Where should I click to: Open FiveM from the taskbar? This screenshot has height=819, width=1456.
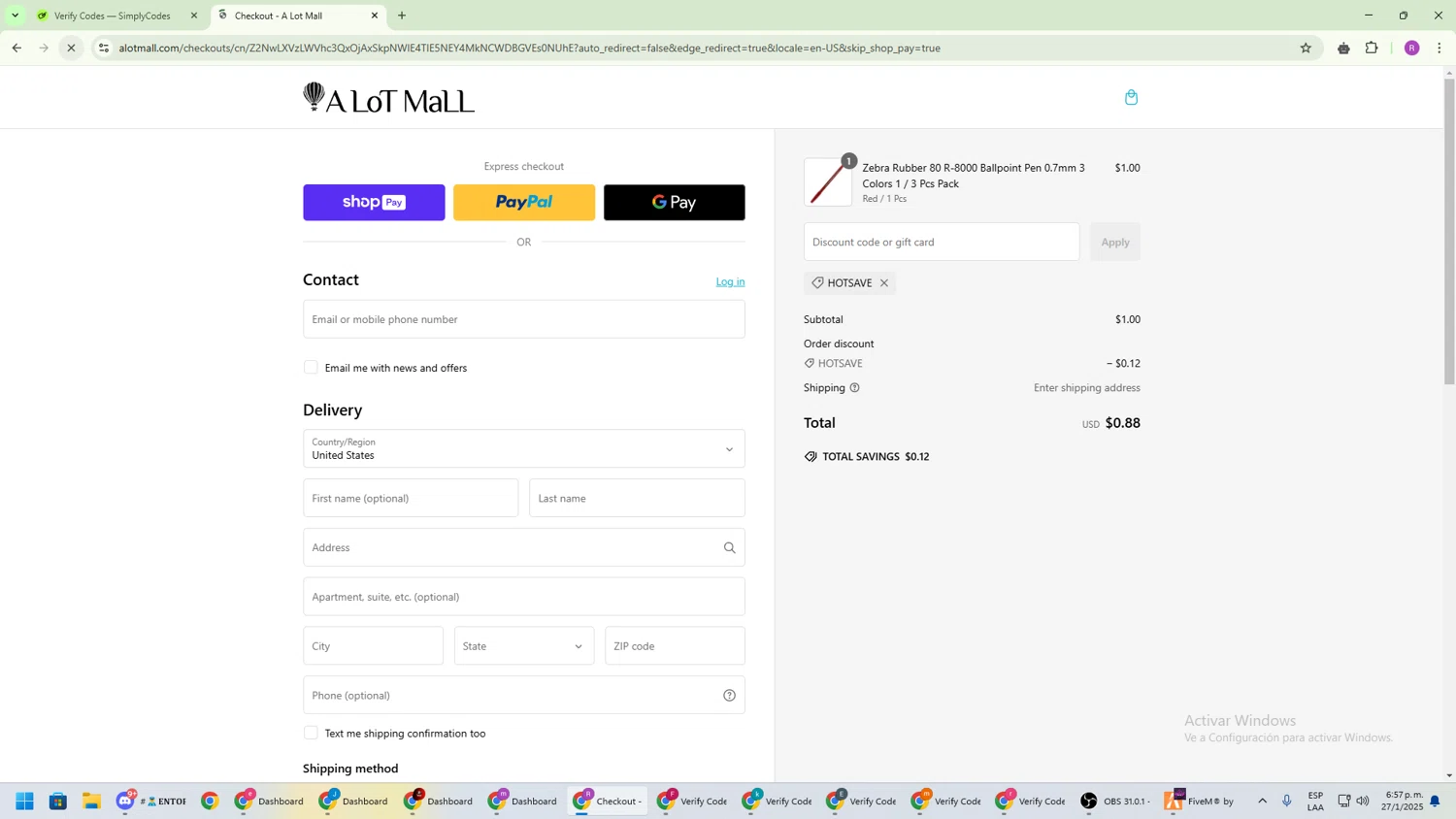1200,801
